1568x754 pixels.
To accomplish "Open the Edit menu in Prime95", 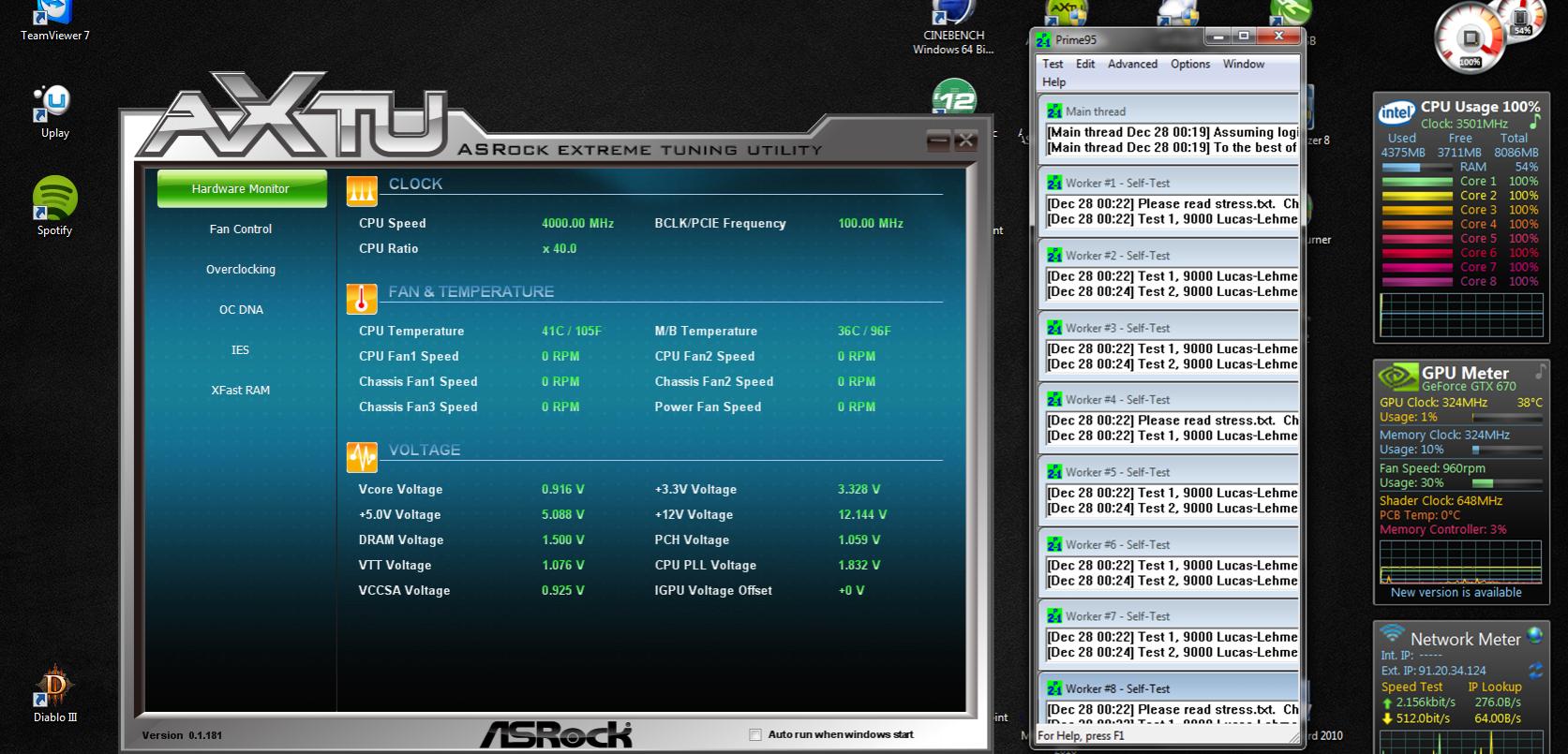I will [x=1085, y=64].
